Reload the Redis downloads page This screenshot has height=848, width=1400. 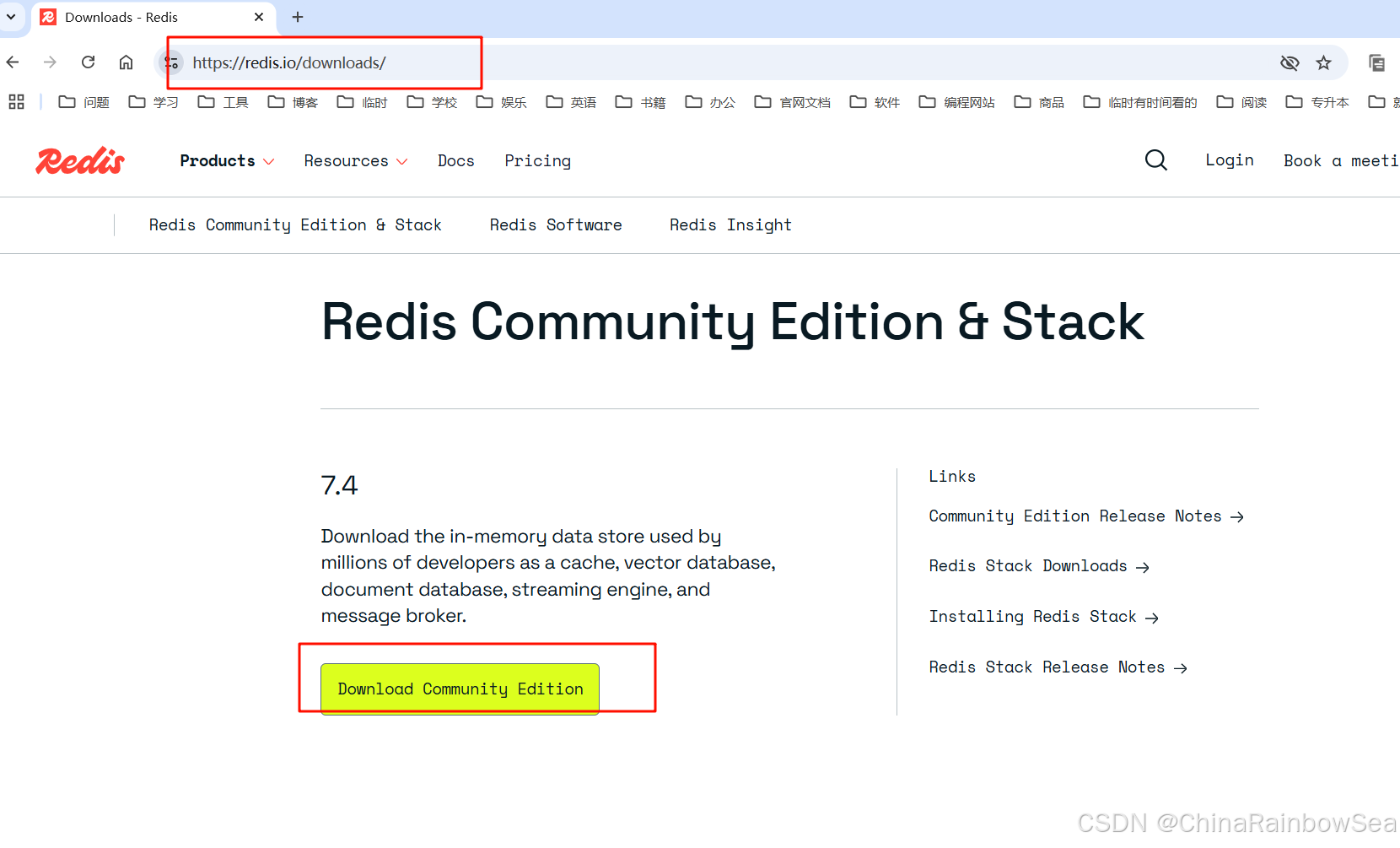88,62
